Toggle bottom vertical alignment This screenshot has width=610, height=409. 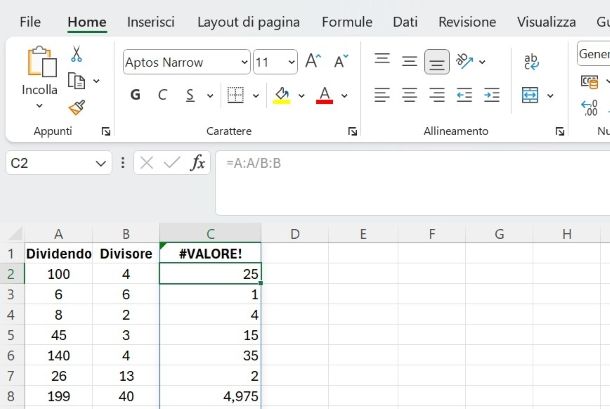tap(437, 62)
